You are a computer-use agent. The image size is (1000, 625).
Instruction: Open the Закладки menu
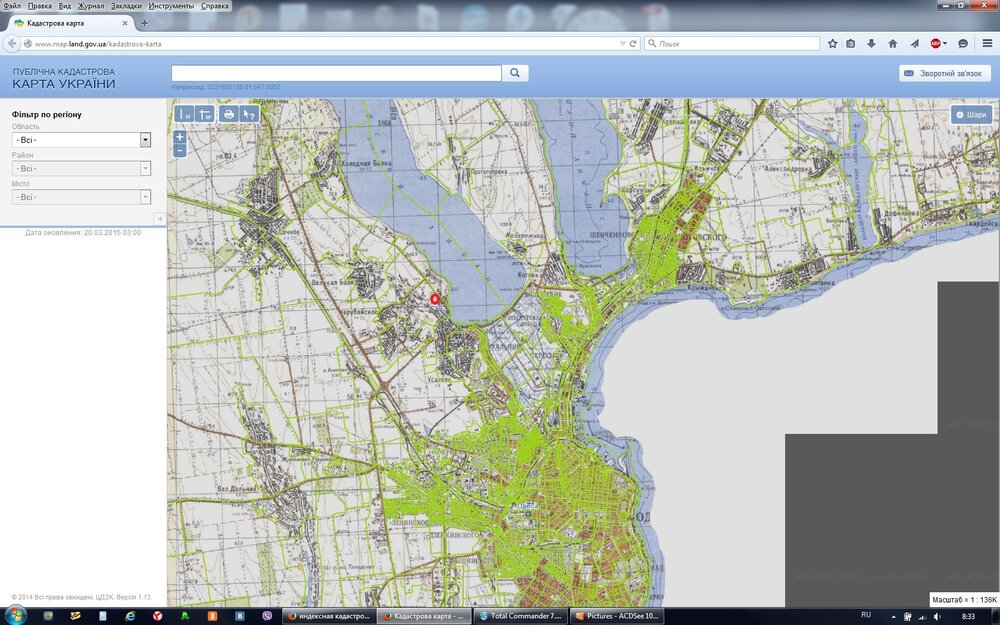click(x=126, y=6)
